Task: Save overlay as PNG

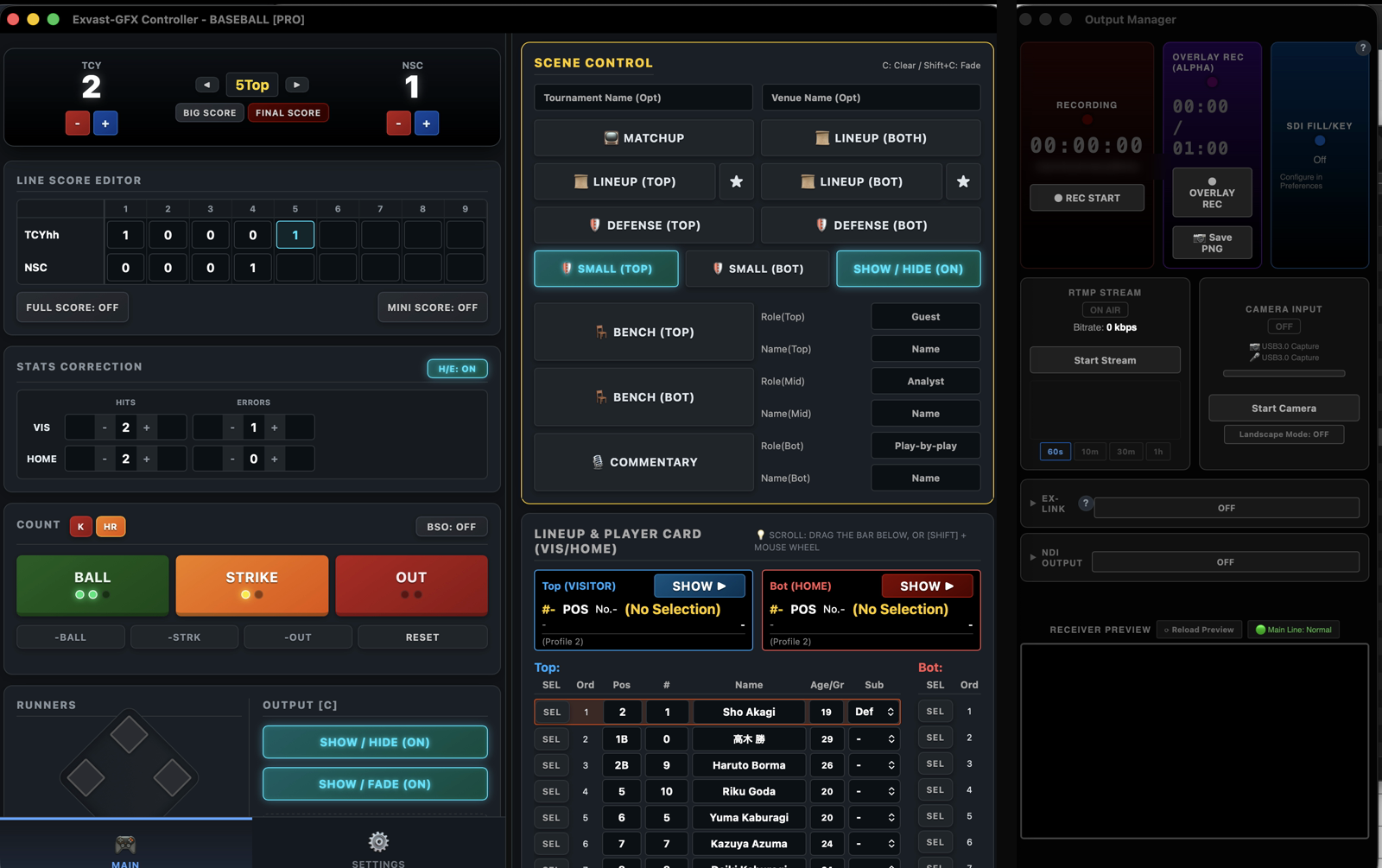Action: click(1212, 243)
